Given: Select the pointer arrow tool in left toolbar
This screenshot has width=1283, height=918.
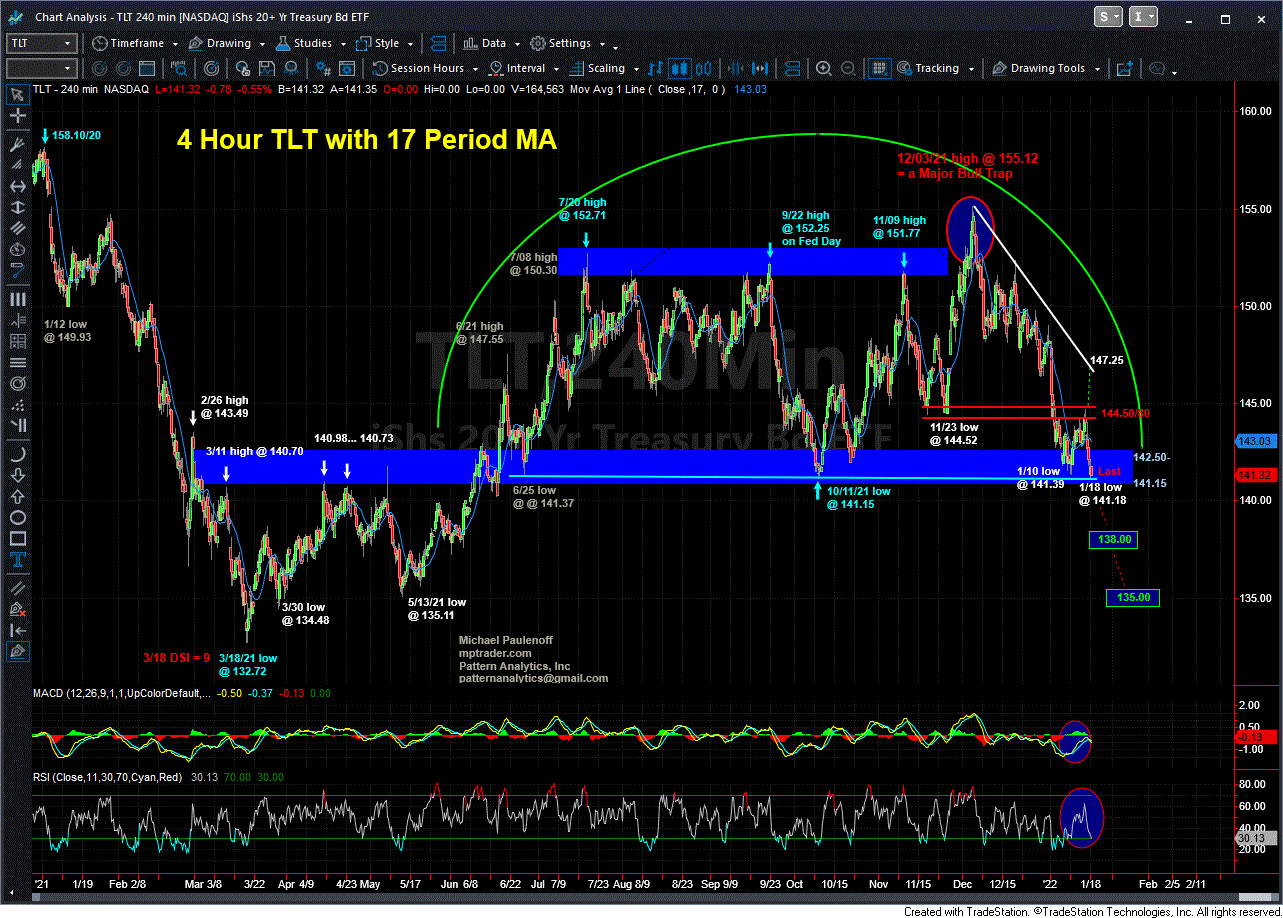Looking at the screenshot, I should pyautogui.click(x=17, y=95).
